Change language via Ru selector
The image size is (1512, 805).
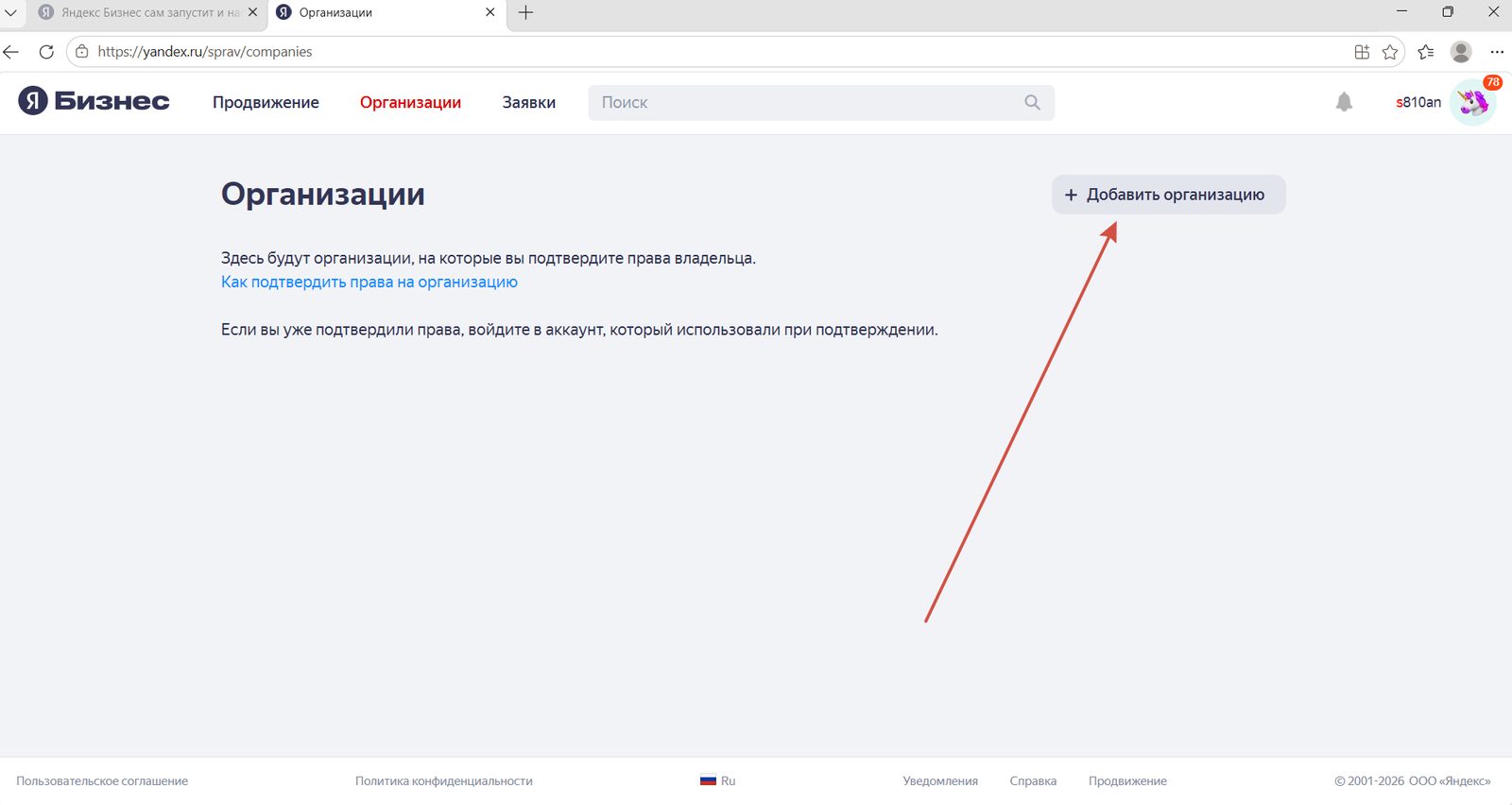(718, 781)
